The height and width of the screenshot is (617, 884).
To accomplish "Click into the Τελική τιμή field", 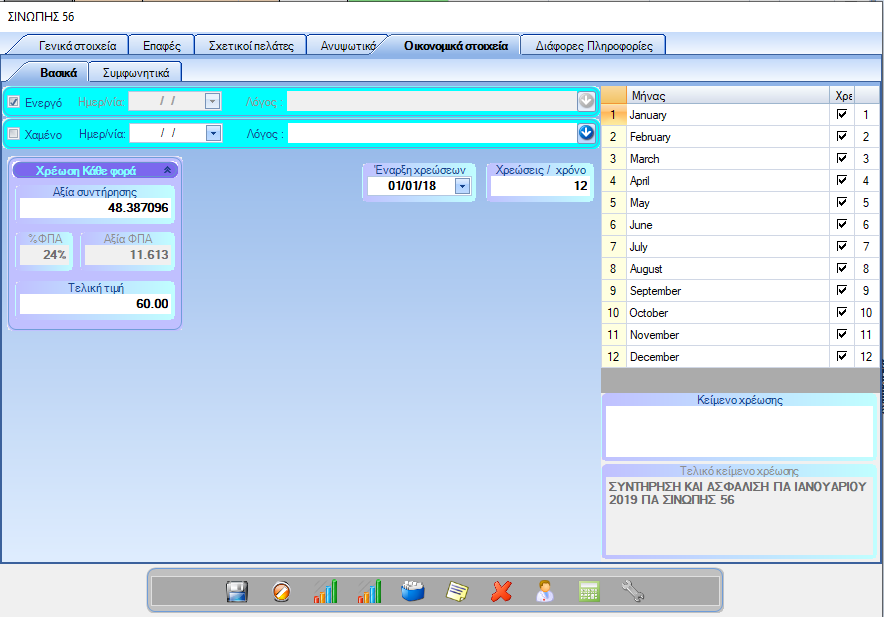I will coord(96,304).
